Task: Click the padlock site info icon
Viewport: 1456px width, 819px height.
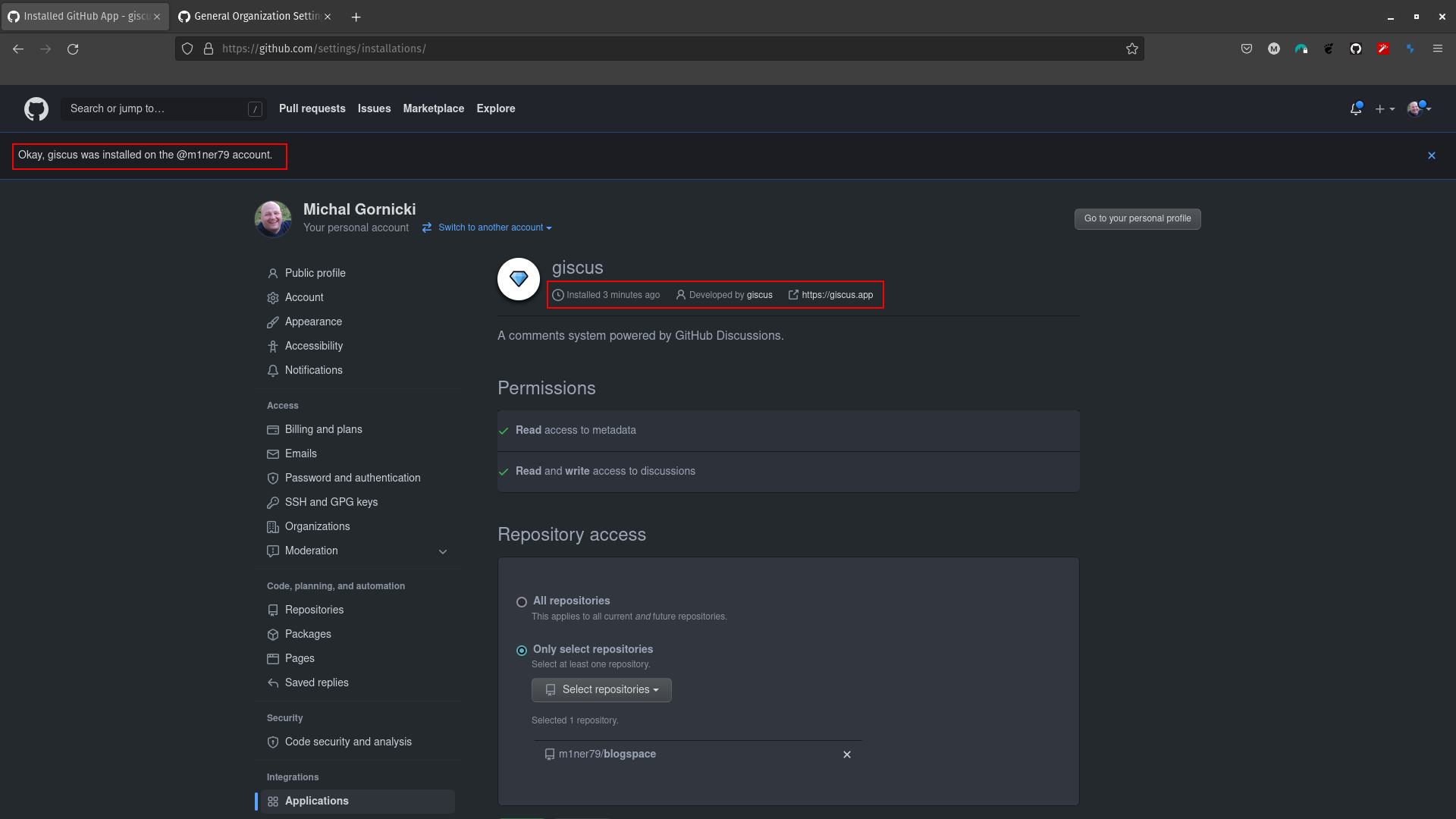Action: click(x=209, y=49)
